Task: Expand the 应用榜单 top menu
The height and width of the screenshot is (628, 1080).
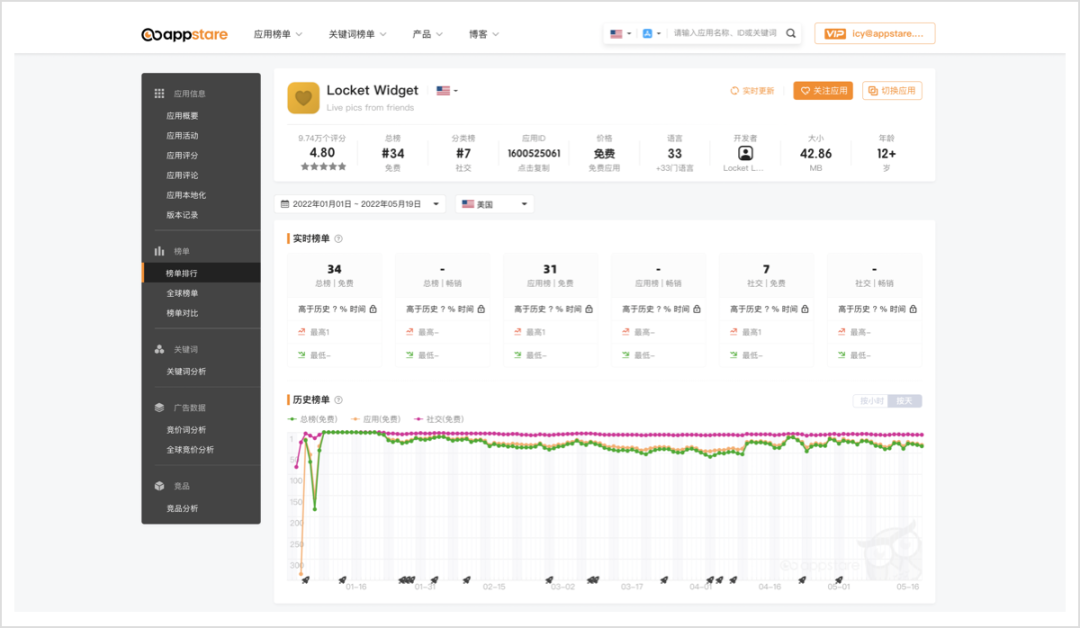Action: (x=278, y=34)
